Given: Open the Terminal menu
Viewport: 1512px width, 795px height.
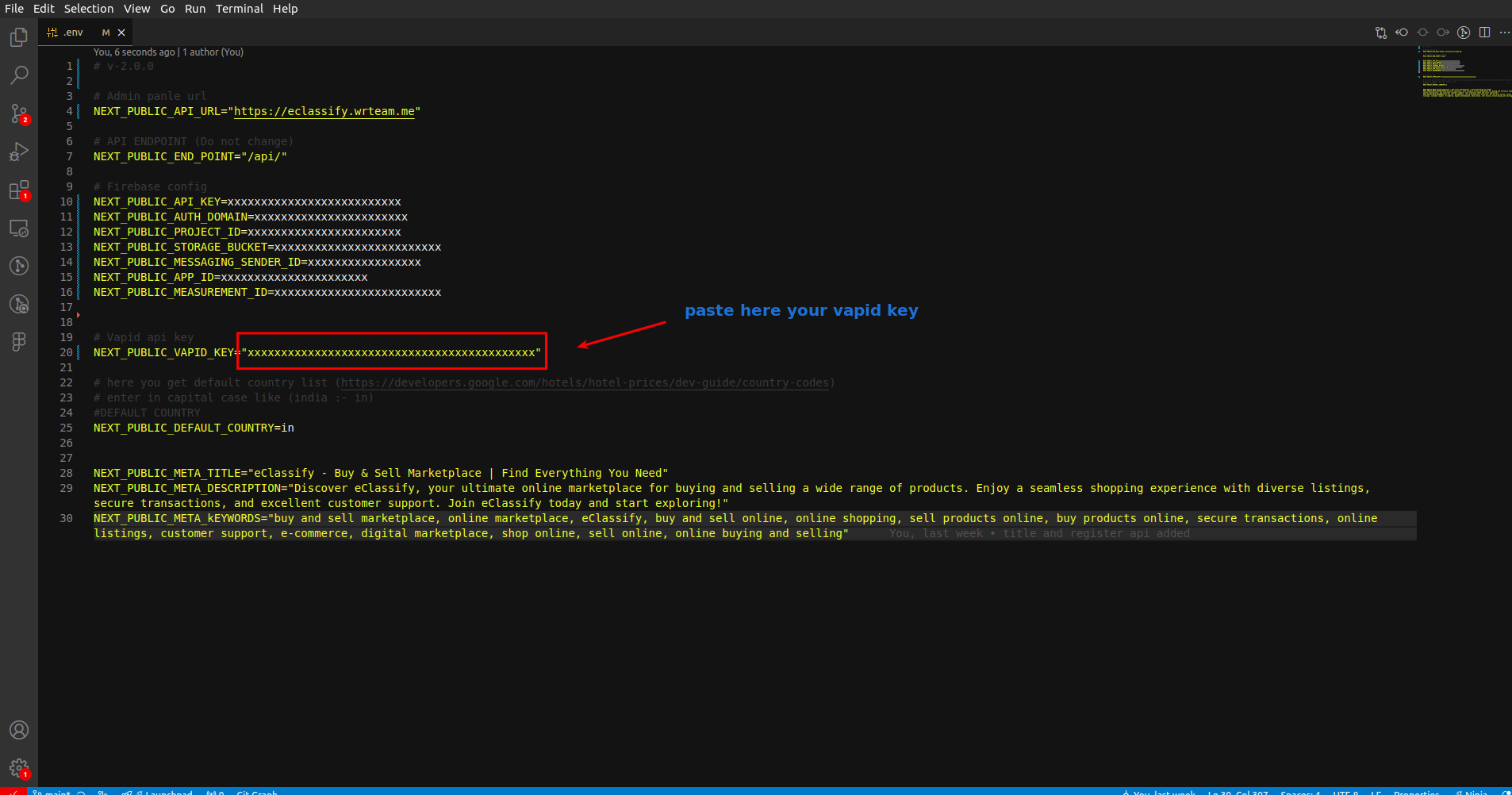Looking at the screenshot, I should [x=239, y=9].
